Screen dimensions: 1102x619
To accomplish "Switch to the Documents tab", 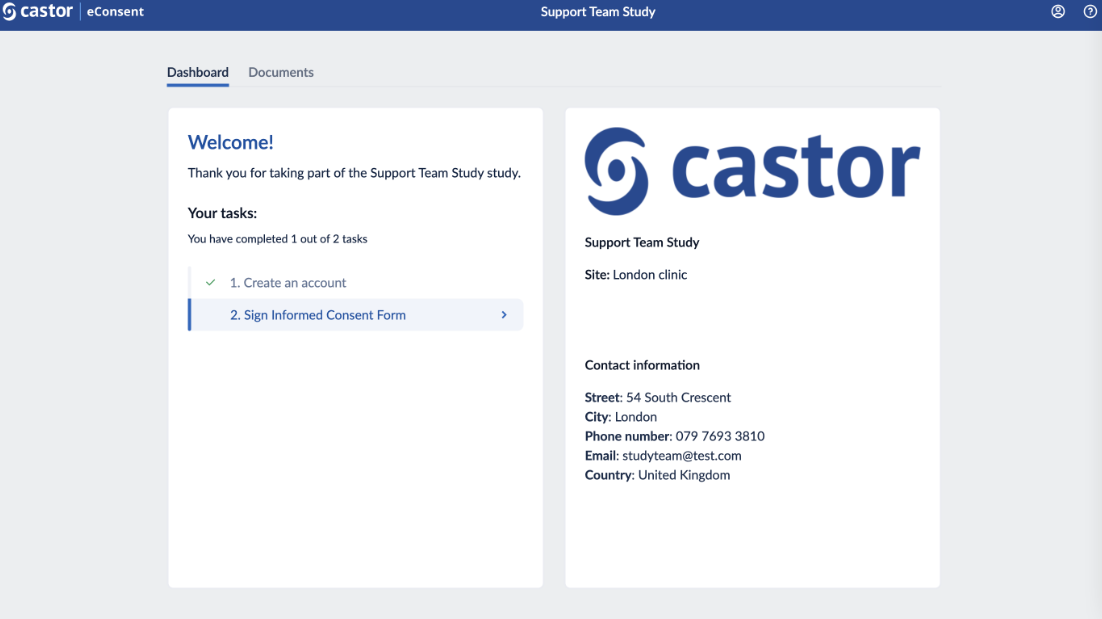I will point(280,72).
